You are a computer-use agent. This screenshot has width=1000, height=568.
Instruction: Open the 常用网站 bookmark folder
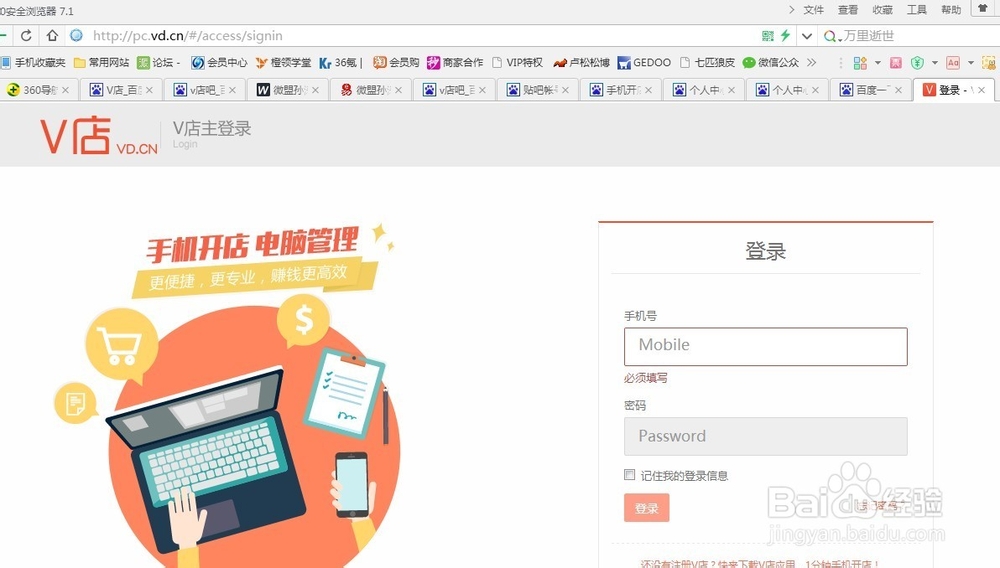point(101,62)
